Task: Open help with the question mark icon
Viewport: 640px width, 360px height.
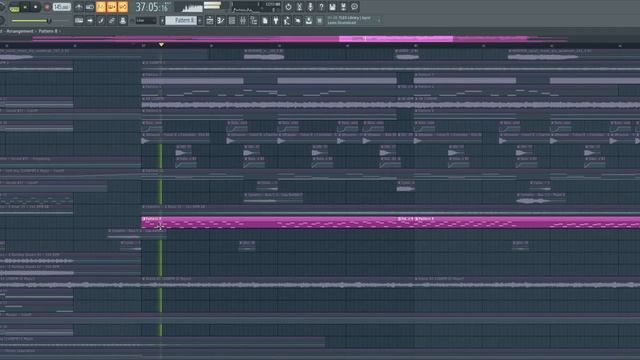Action: tap(321, 7)
